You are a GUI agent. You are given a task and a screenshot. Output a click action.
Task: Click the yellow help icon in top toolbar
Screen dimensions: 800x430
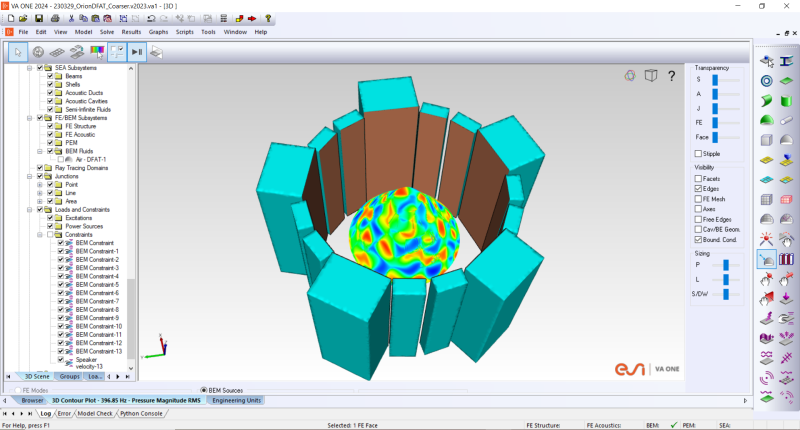click(267, 18)
